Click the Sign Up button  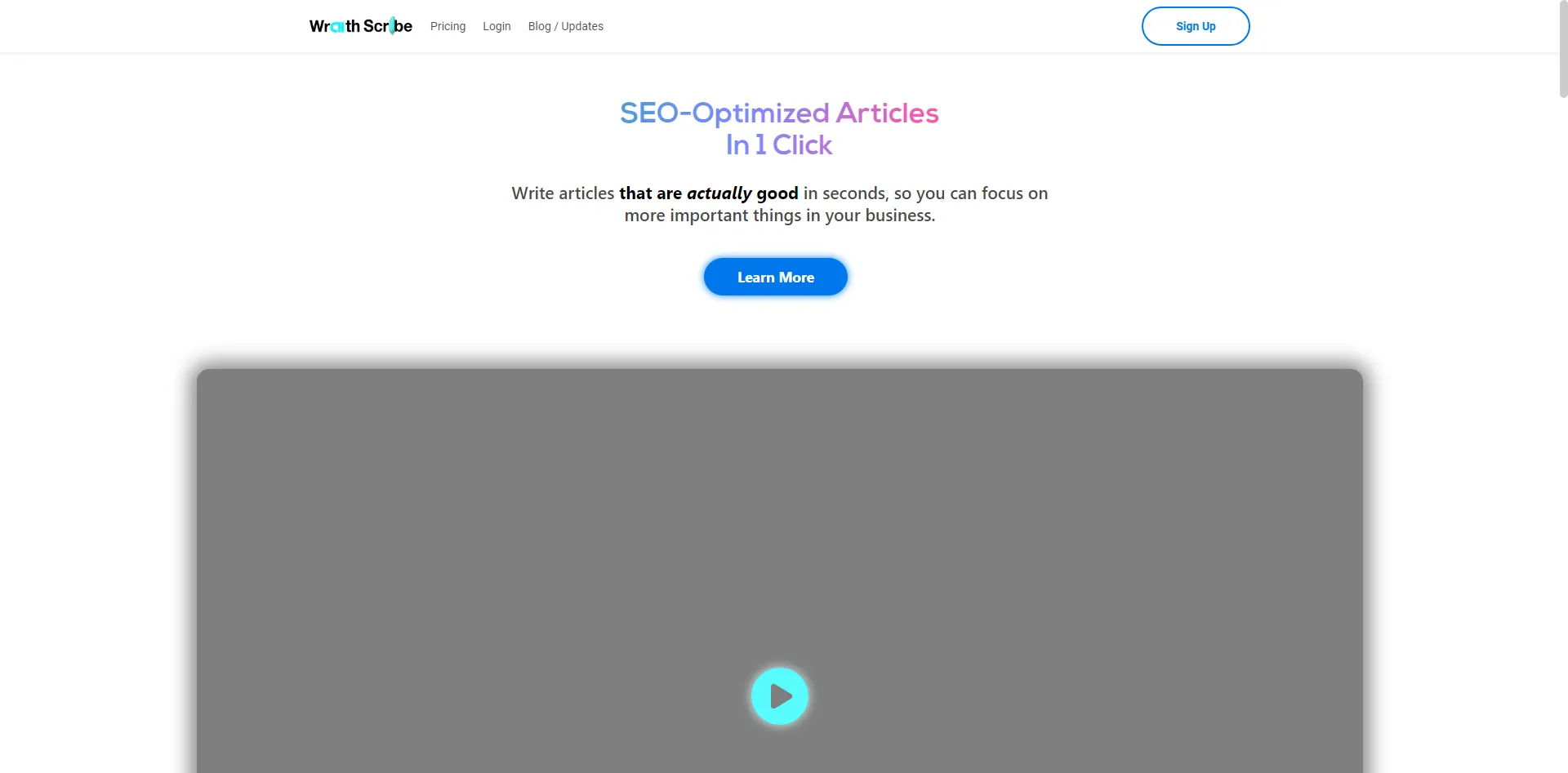[x=1196, y=26]
